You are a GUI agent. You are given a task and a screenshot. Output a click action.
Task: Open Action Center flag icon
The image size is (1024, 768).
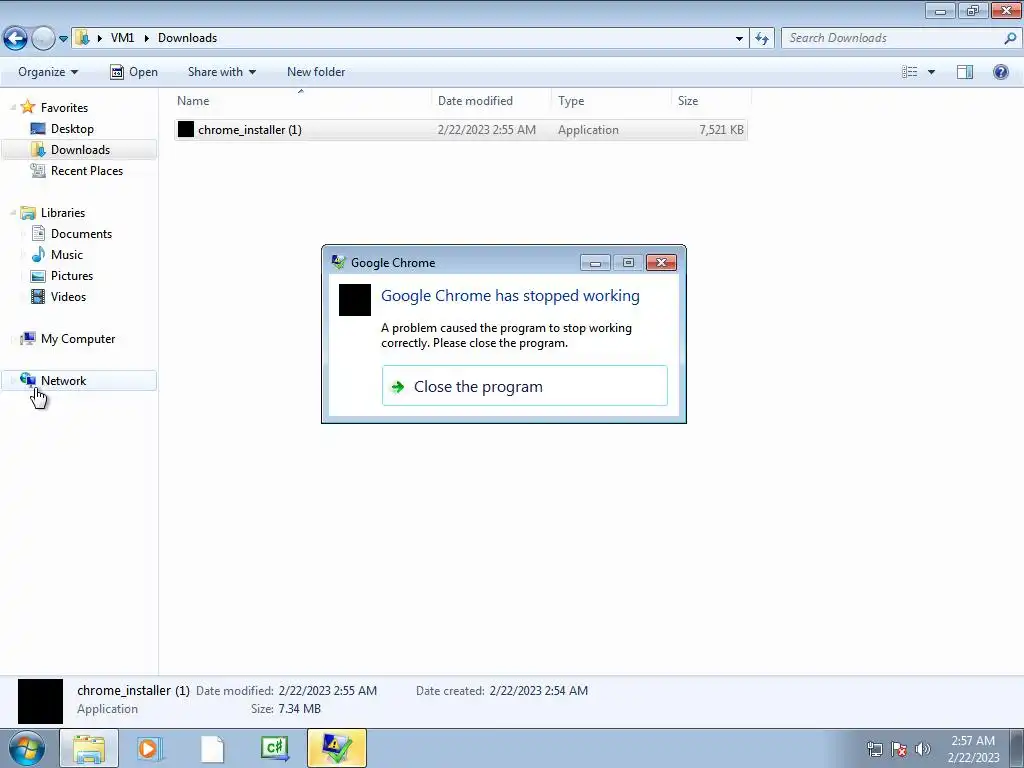899,749
